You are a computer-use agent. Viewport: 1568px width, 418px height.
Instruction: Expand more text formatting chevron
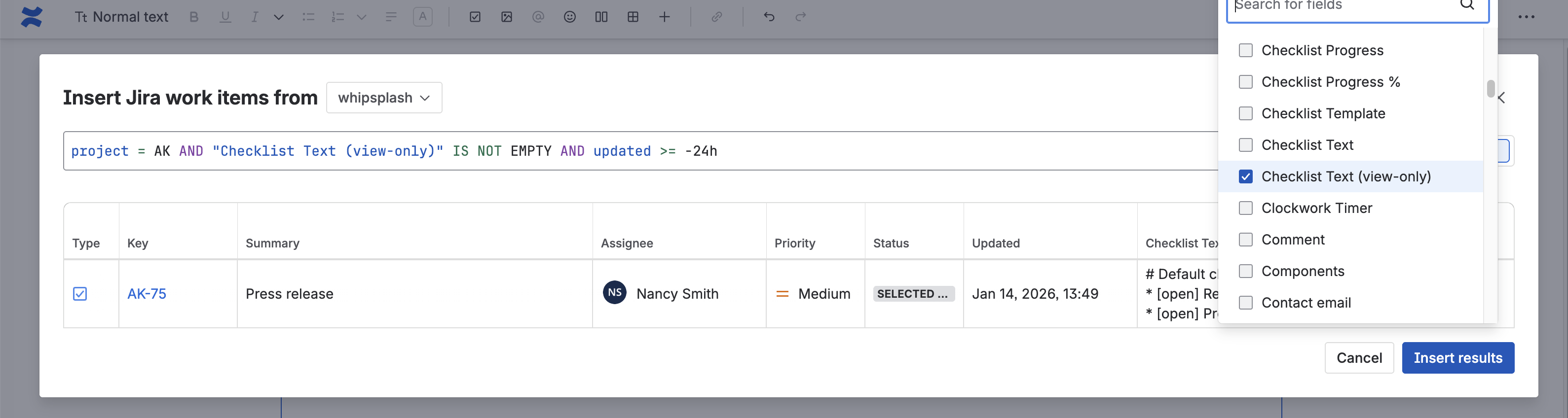[x=279, y=17]
